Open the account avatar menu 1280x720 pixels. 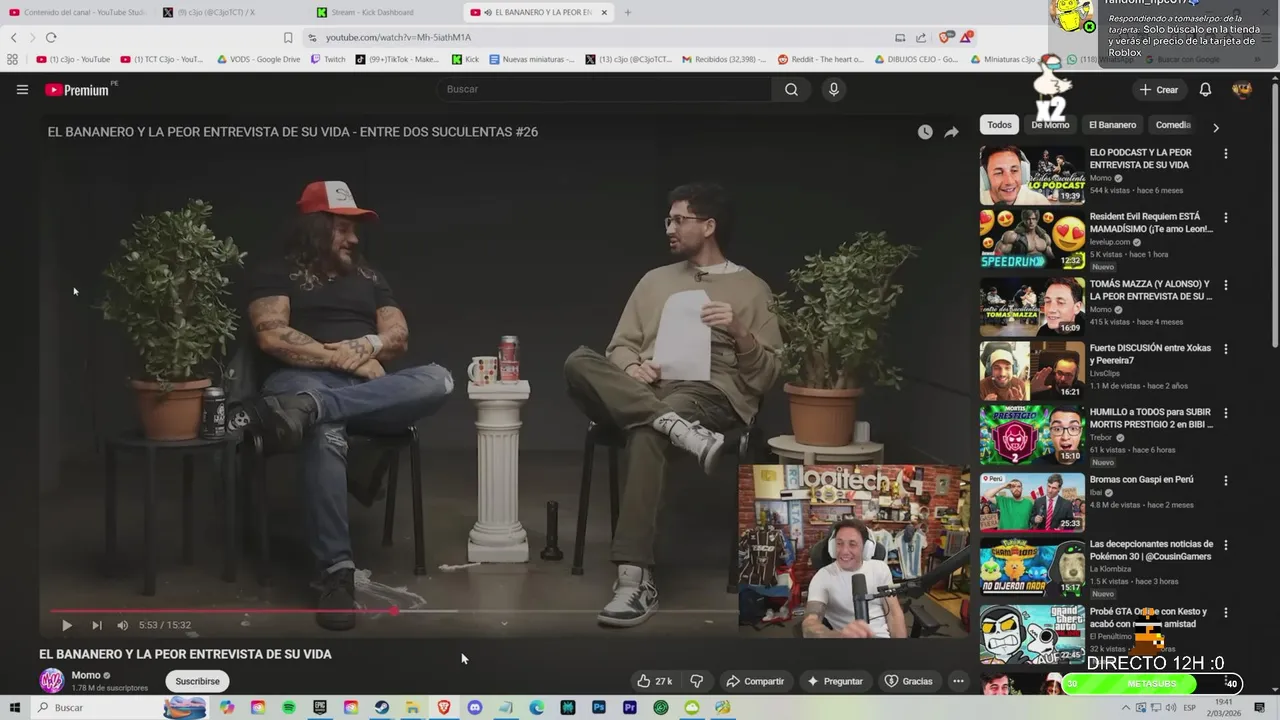click(1242, 89)
